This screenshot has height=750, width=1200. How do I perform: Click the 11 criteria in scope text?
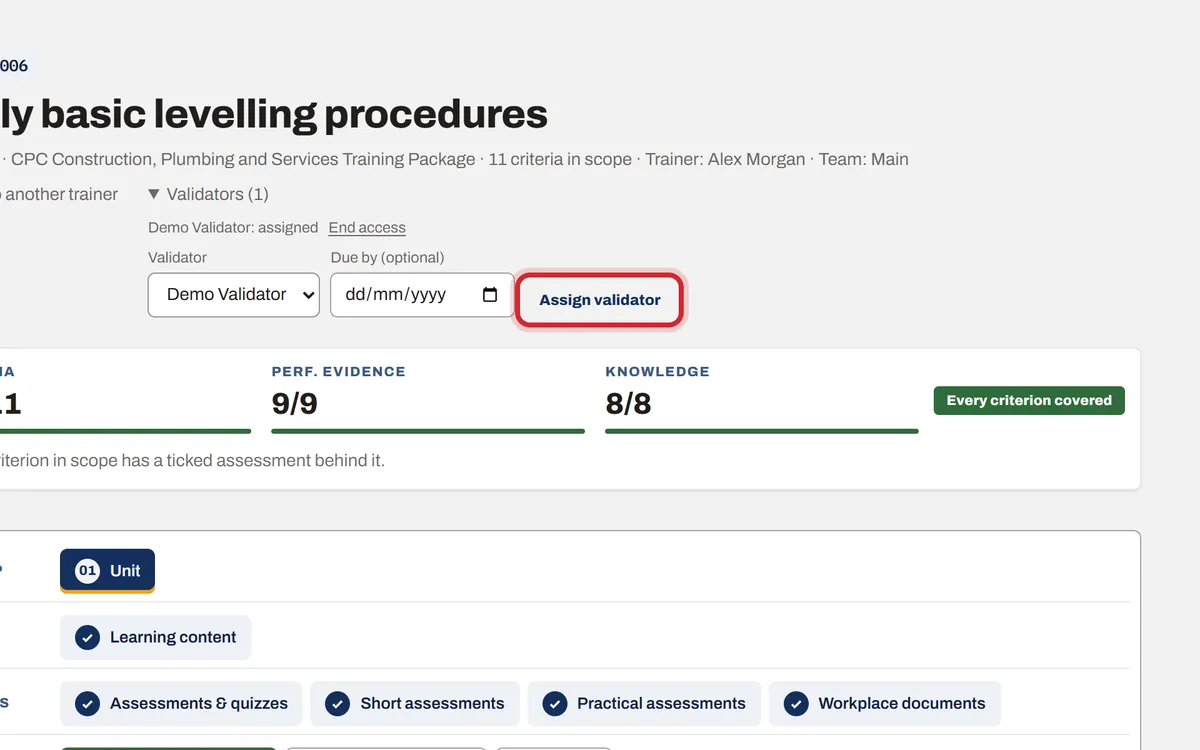point(560,159)
